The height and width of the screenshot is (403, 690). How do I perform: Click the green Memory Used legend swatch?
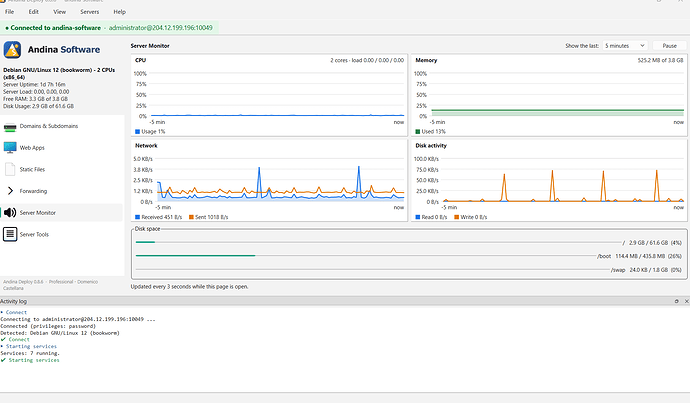pos(418,132)
